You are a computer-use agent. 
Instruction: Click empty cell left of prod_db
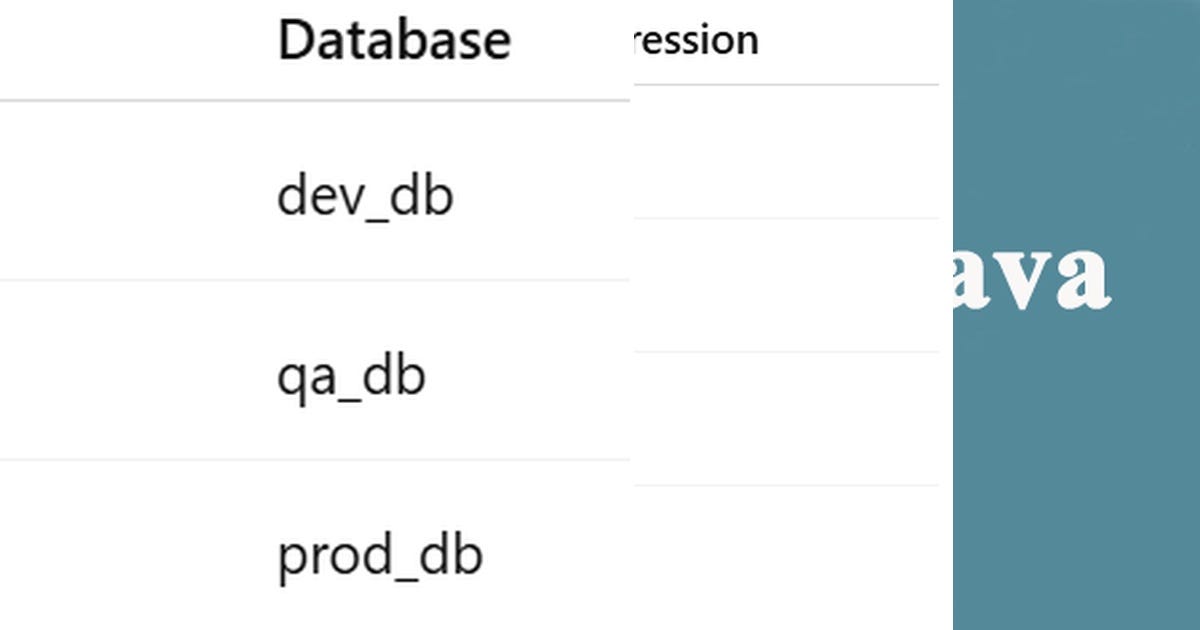pos(135,546)
